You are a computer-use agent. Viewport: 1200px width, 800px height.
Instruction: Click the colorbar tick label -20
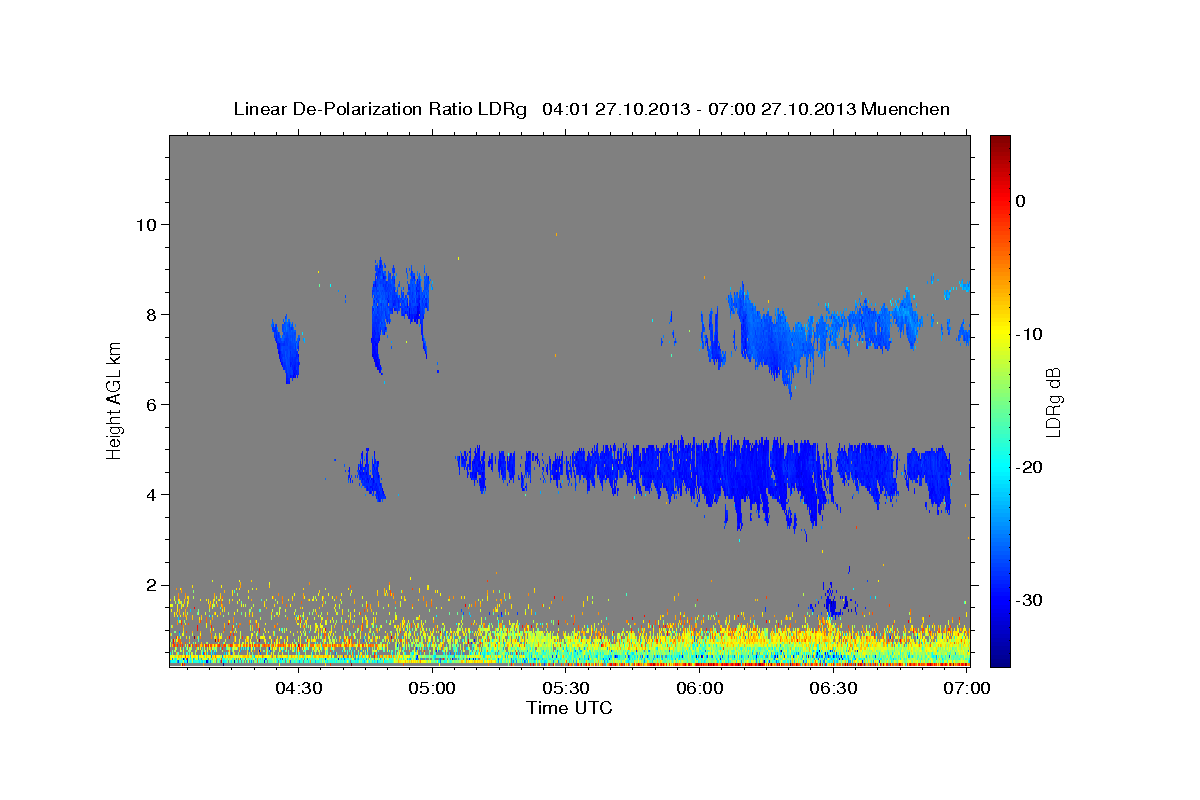click(x=1029, y=467)
